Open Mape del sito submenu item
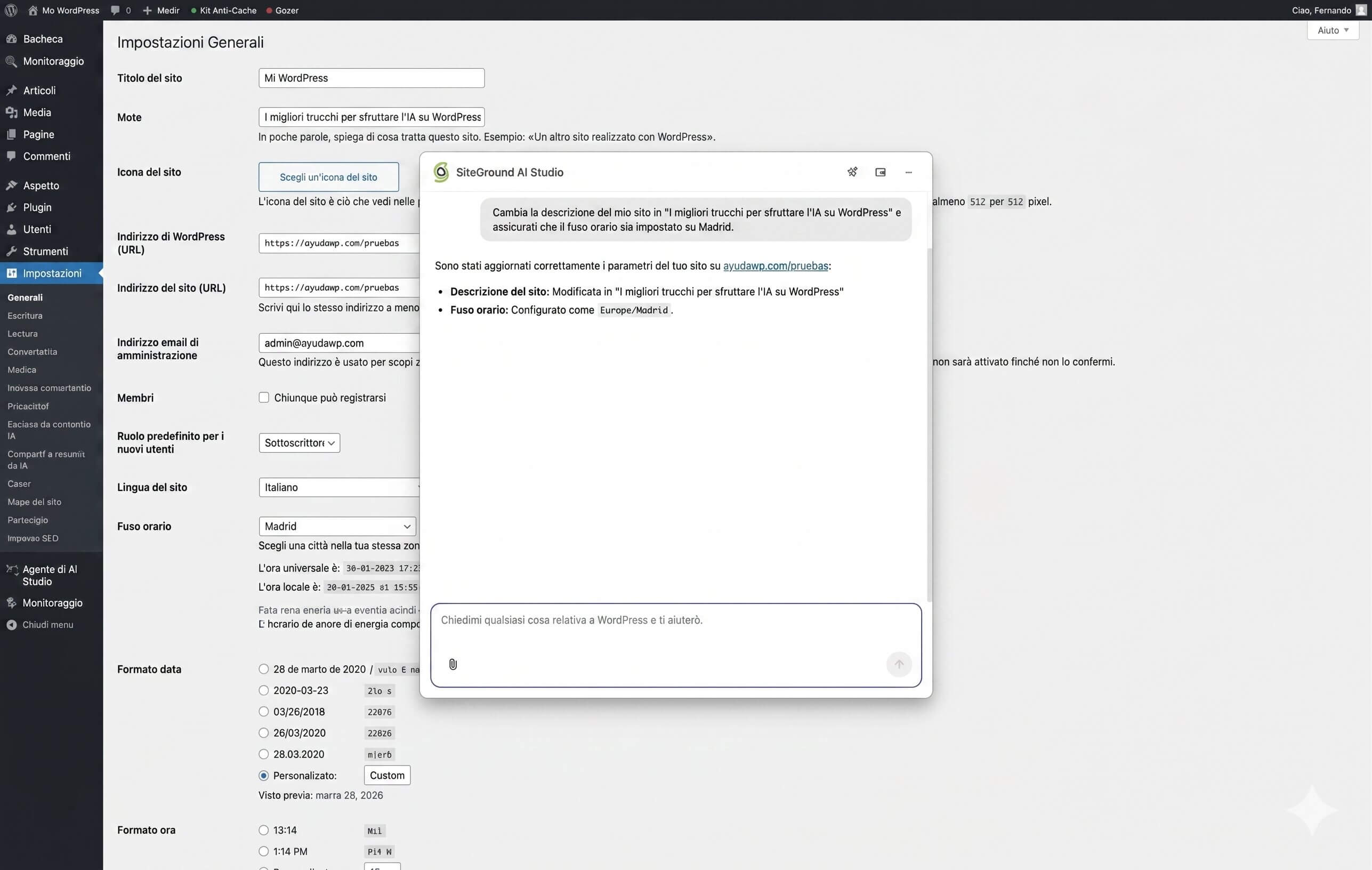 (x=34, y=502)
